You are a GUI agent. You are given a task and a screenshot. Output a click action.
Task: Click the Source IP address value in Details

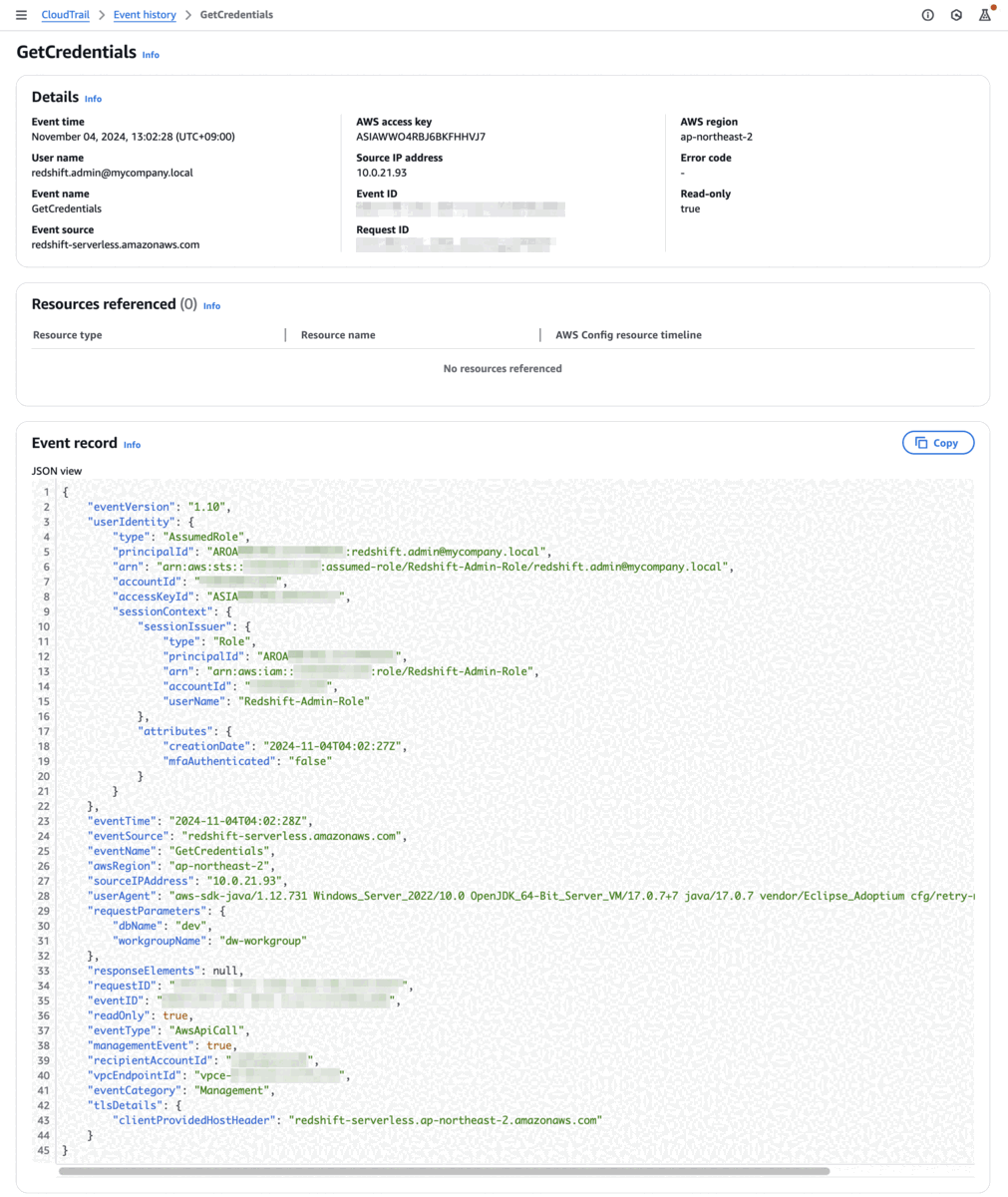381,173
